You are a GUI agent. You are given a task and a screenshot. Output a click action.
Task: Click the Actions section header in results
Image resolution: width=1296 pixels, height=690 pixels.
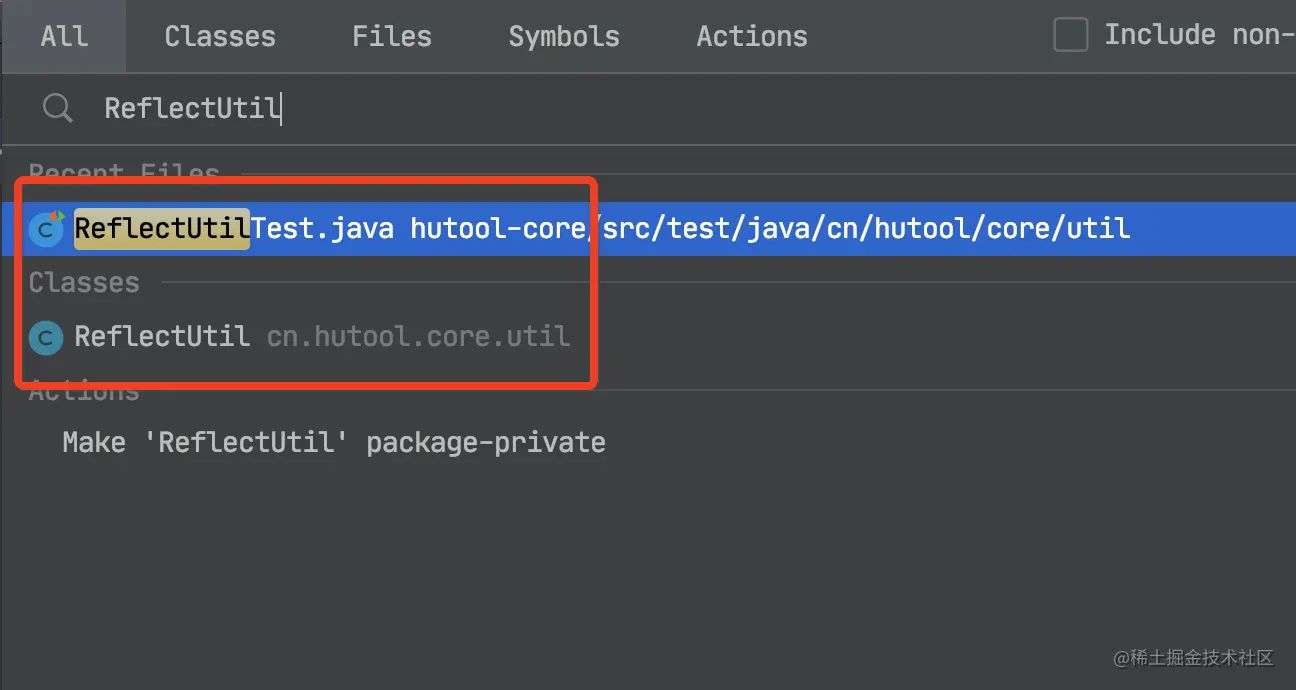point(84,391)
